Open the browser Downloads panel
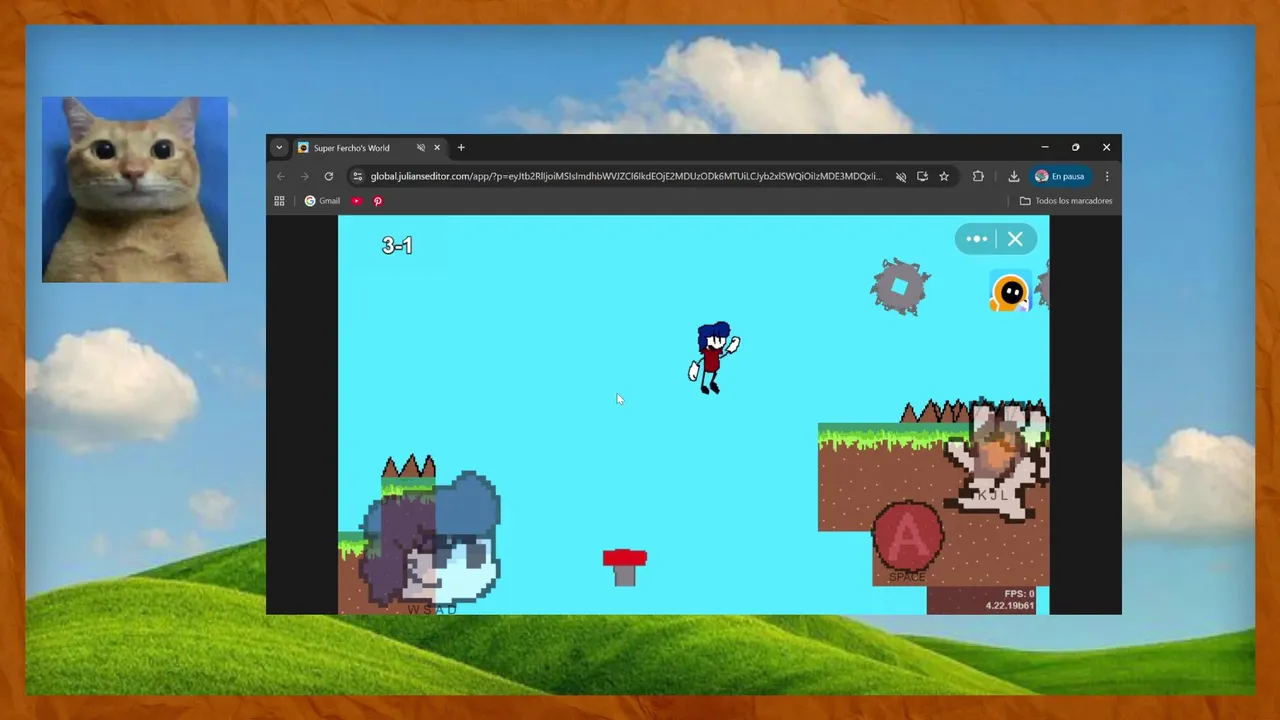This screenshot has height=720, width=1280. coord(1013,176)
